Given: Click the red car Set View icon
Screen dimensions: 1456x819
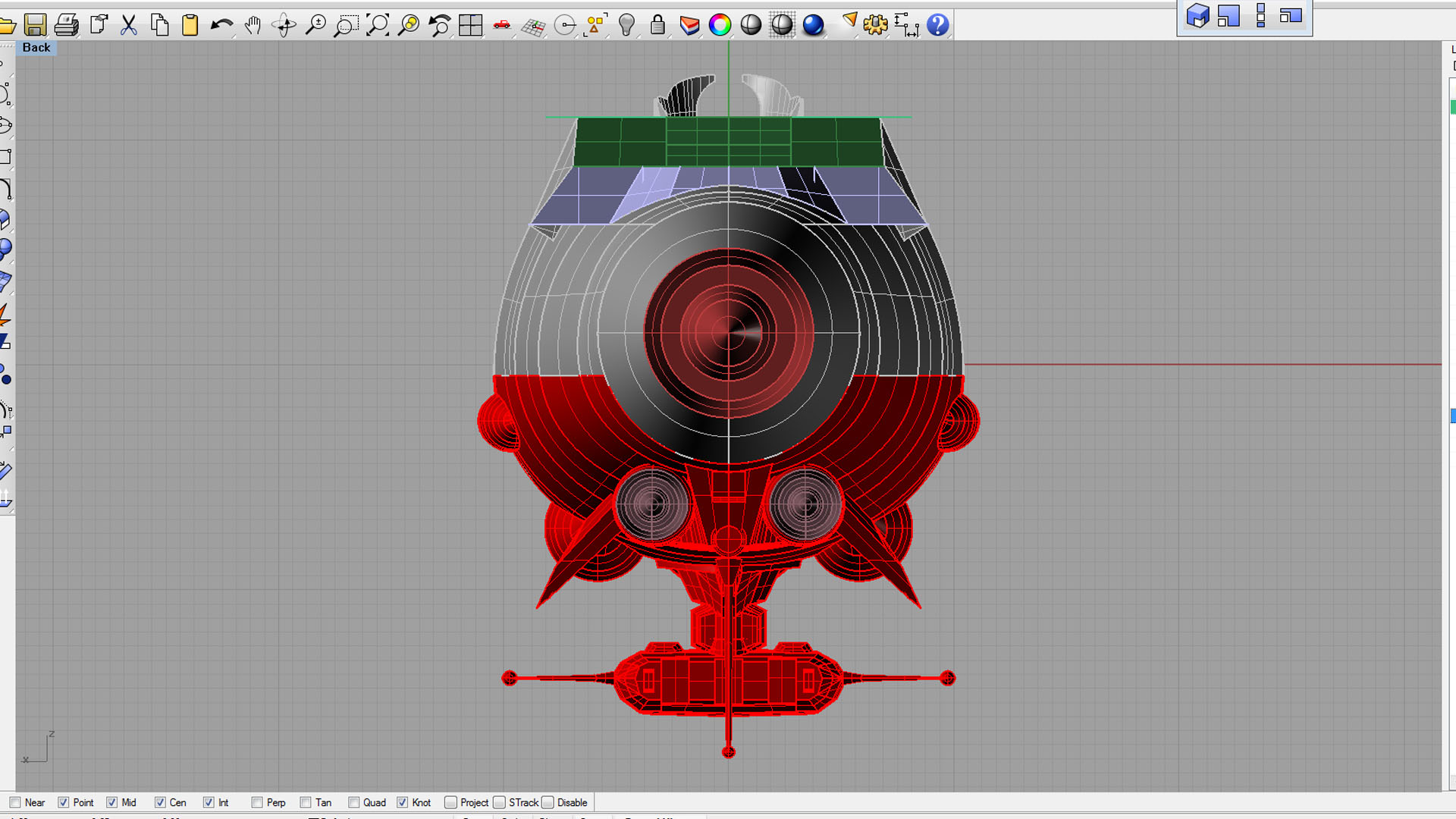Looking at the screenshot, I should [x=501, y=25].
